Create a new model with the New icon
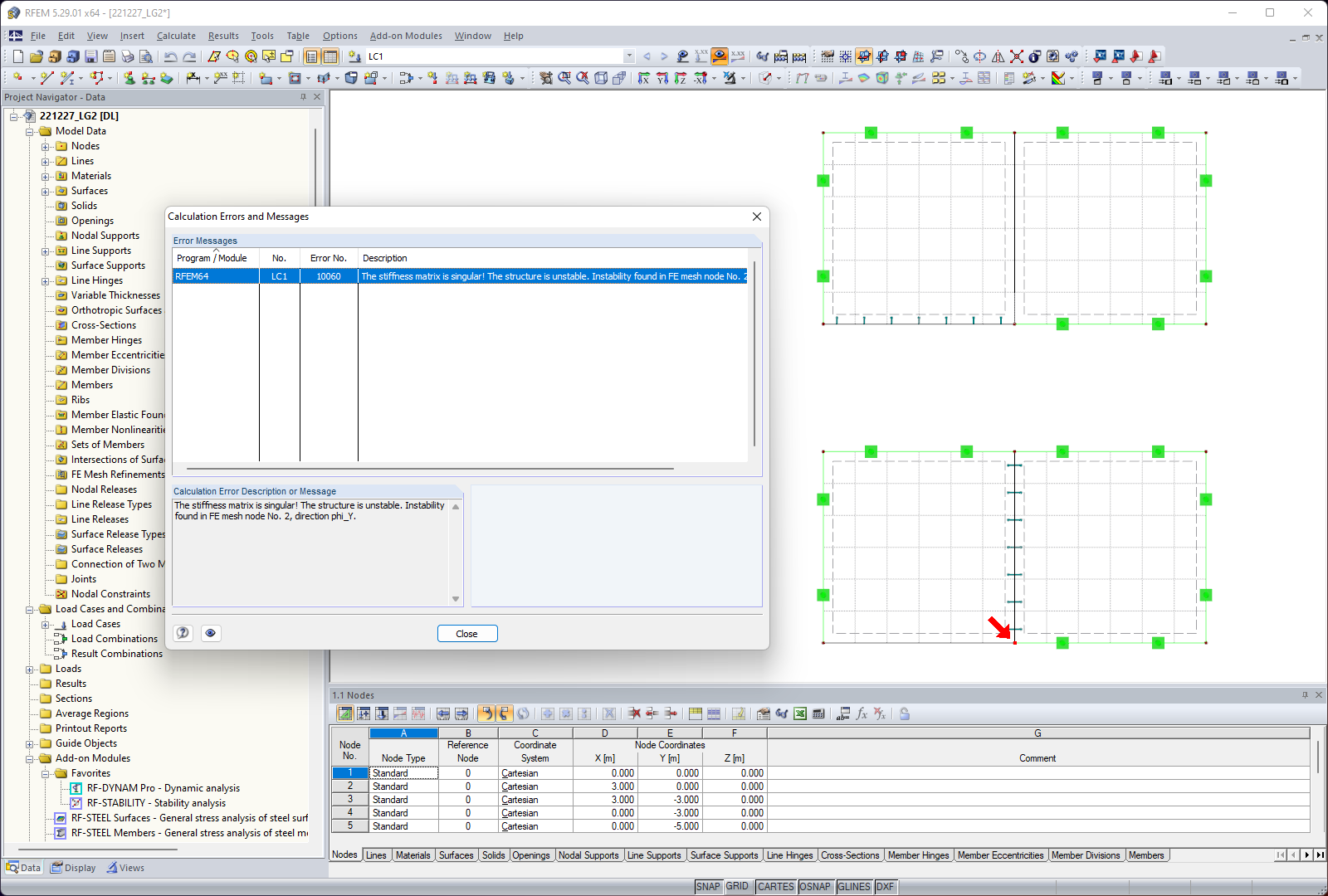Viewport: 1328px width, 896px height. pyautogui.click(x=18, y=56)
